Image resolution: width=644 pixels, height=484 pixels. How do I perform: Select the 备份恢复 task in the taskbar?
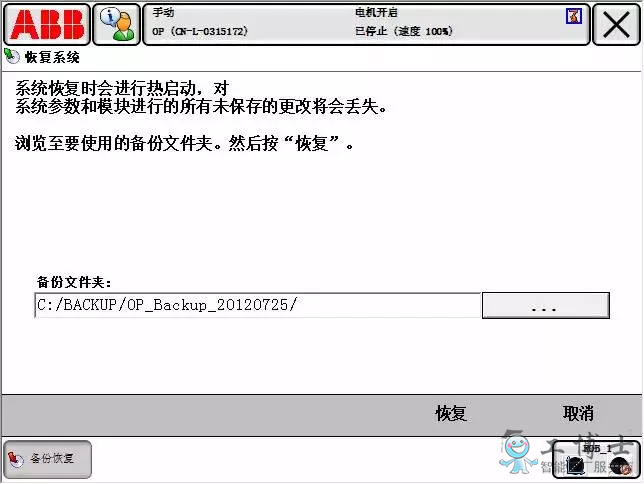click(47, 459)
